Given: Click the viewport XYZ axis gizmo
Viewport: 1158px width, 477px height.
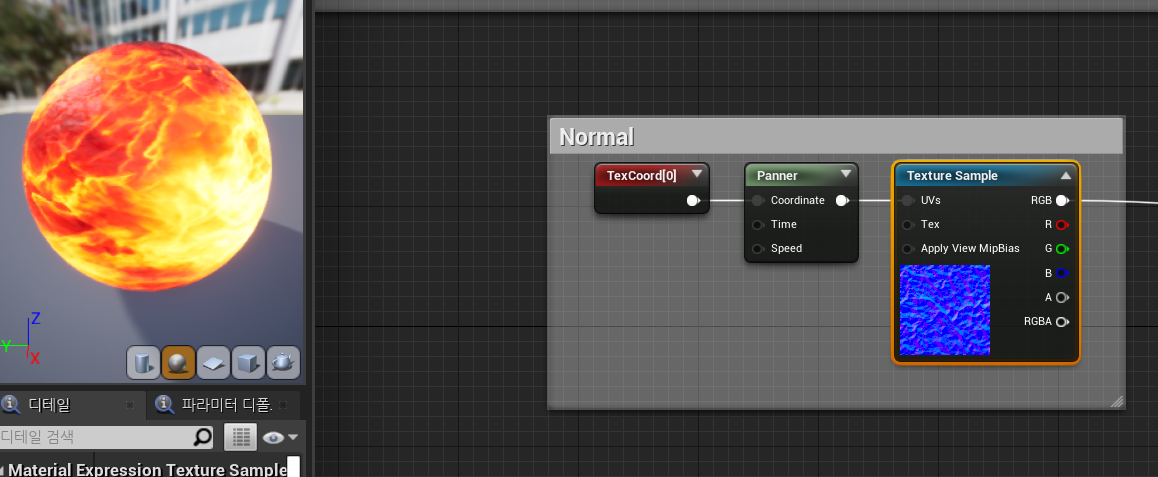Looking at the screenshot, I should tap(21, 340).
